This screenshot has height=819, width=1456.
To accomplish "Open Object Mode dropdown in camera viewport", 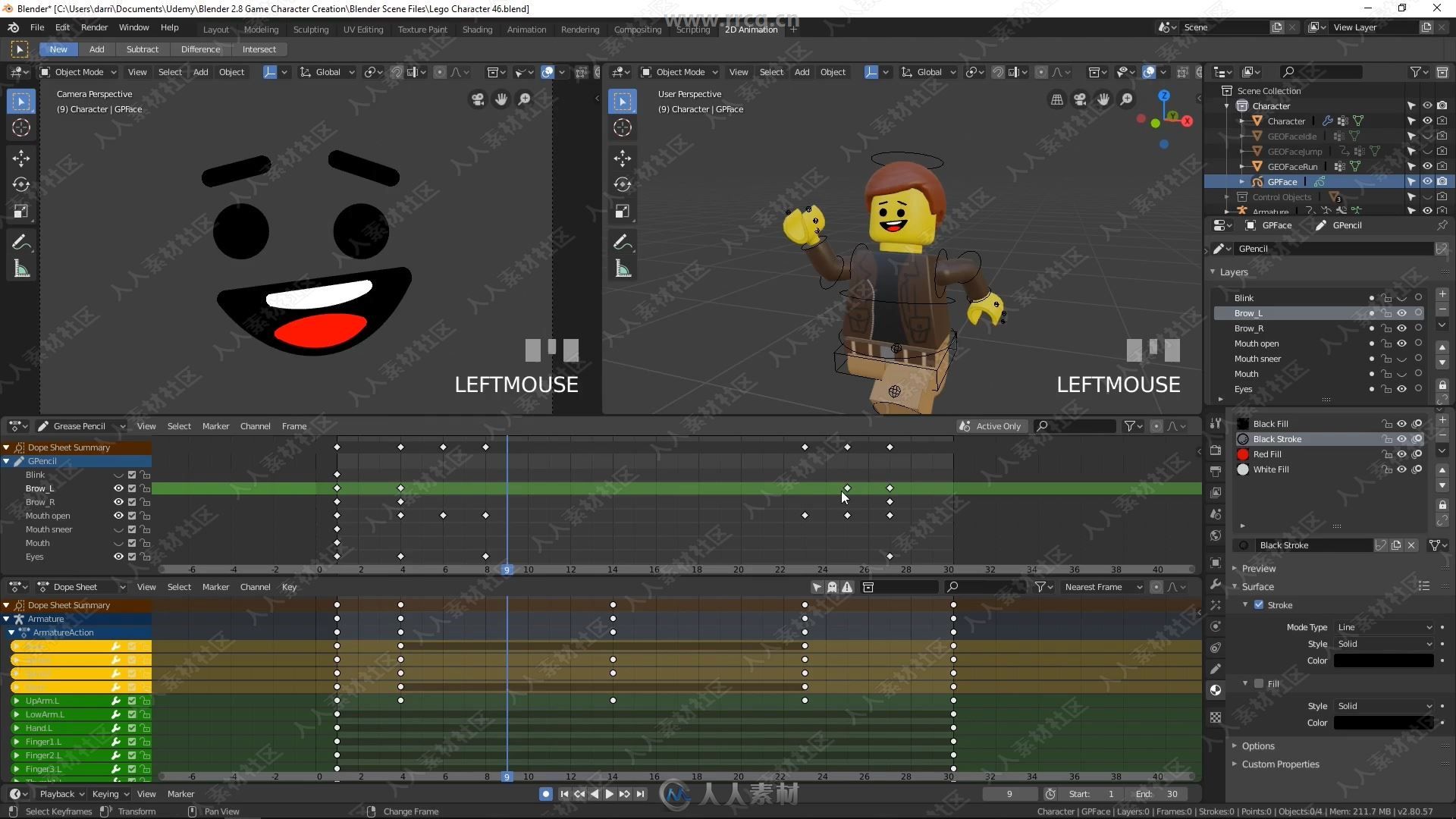I will 78,72.
